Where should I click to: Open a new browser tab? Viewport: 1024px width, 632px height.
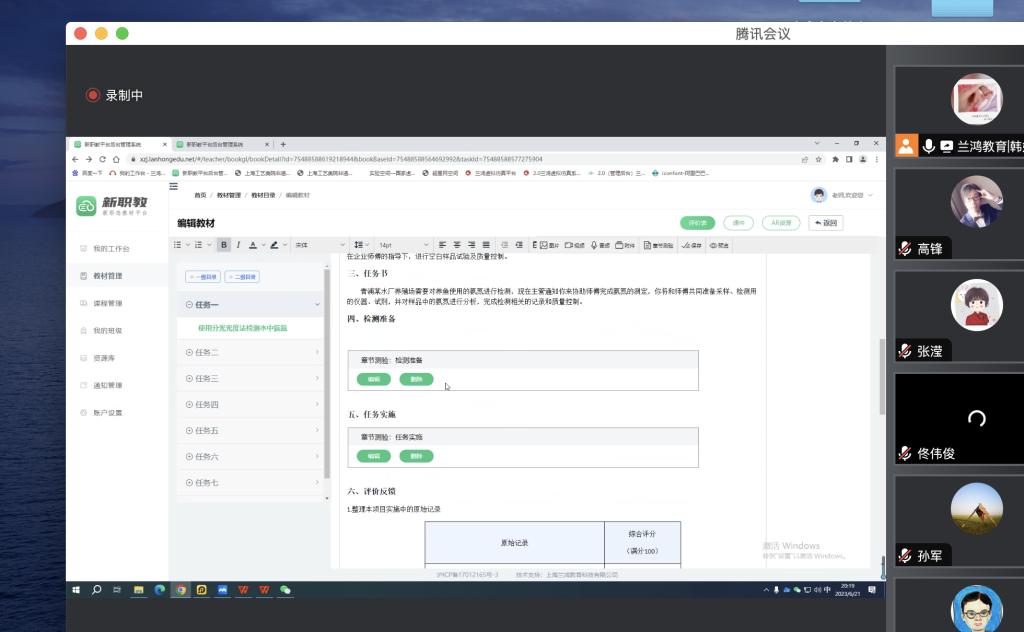[283, 144]
